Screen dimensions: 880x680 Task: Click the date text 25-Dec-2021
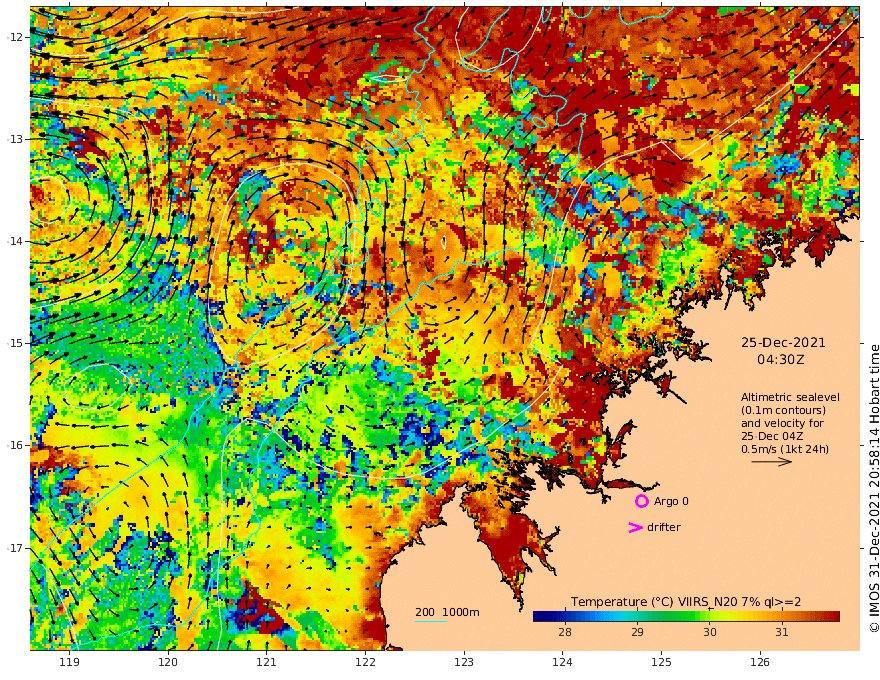[x=783, y=342]
